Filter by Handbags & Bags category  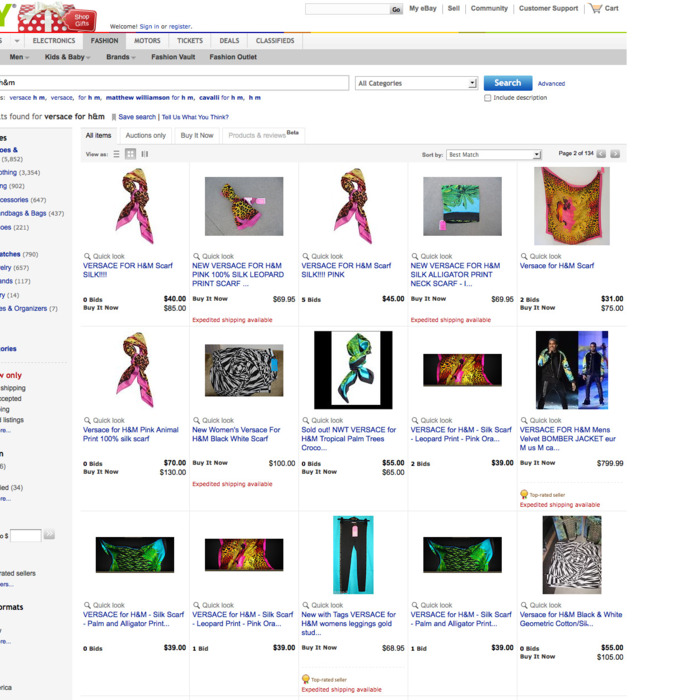click(x=22, y=213)
